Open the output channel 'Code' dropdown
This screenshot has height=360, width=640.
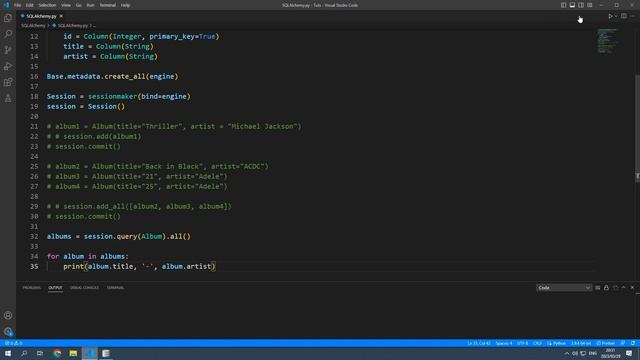[564, 288]
